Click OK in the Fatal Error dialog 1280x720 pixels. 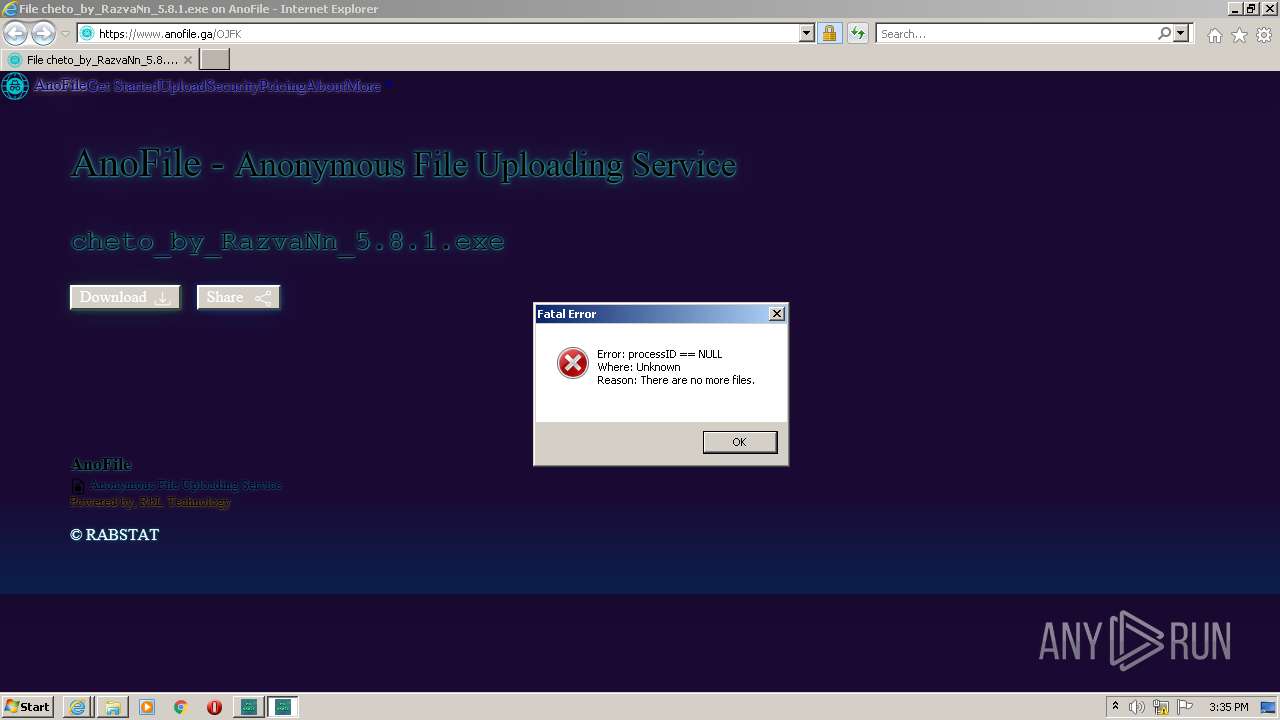[740, 442]
